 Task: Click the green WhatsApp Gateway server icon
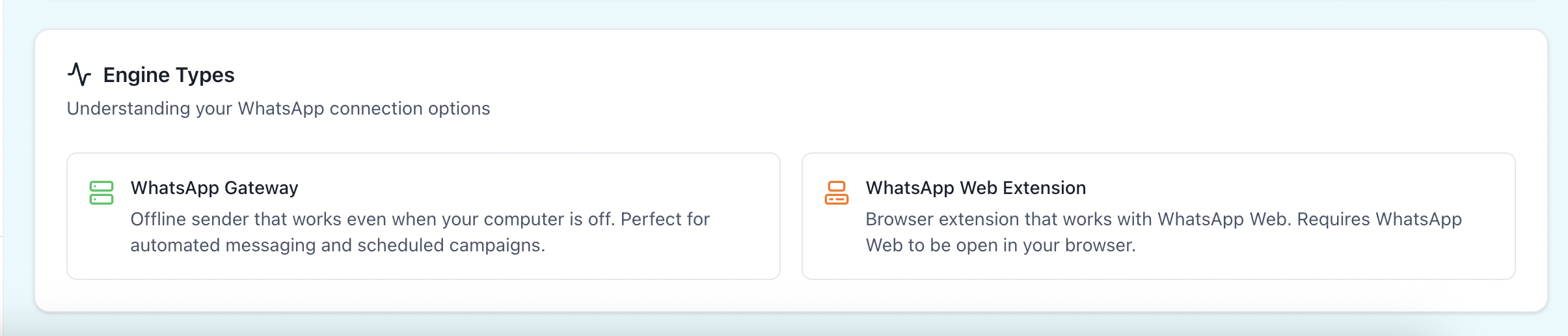(101, 193)
